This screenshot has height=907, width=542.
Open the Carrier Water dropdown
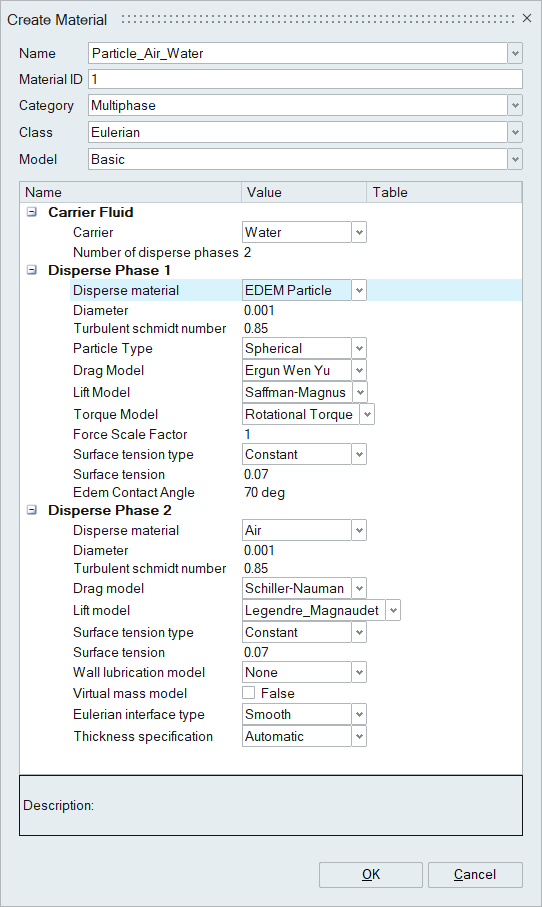point(359,233)
